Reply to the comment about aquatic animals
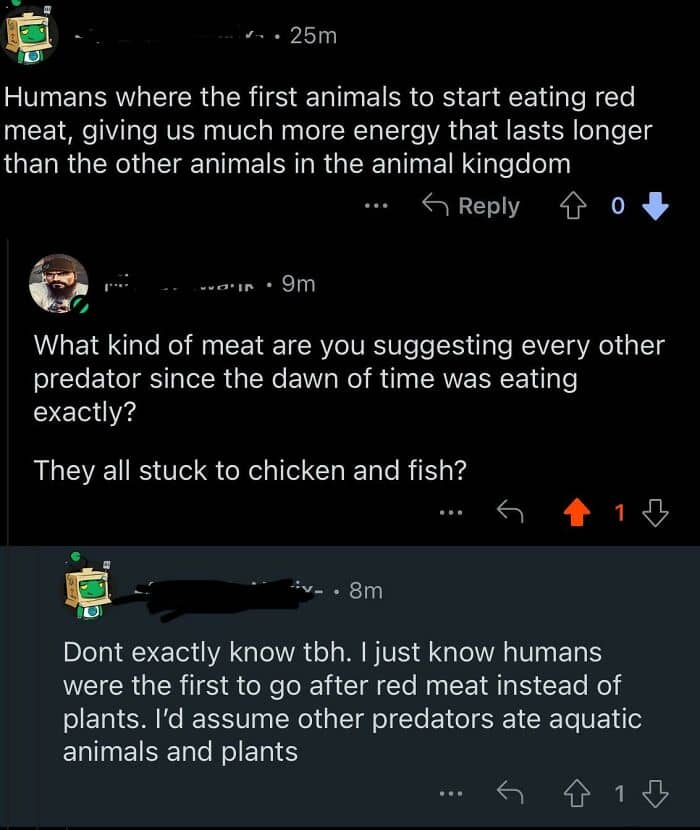700x830 pixels. pos(511,795)
